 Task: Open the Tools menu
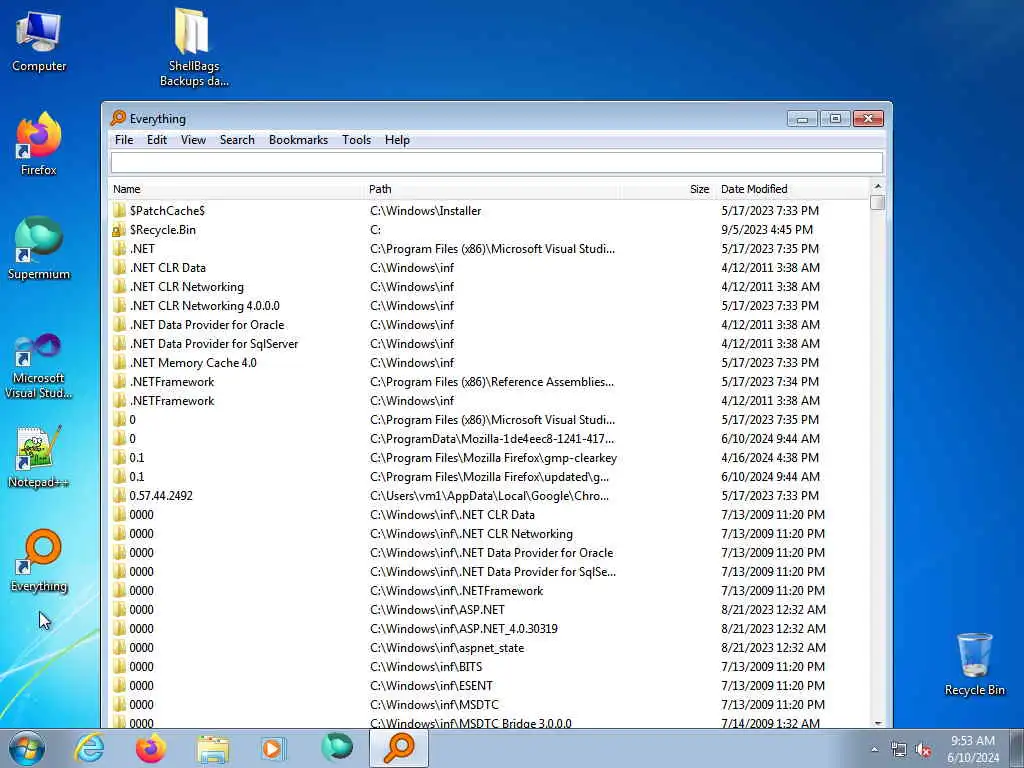(357, 140)
